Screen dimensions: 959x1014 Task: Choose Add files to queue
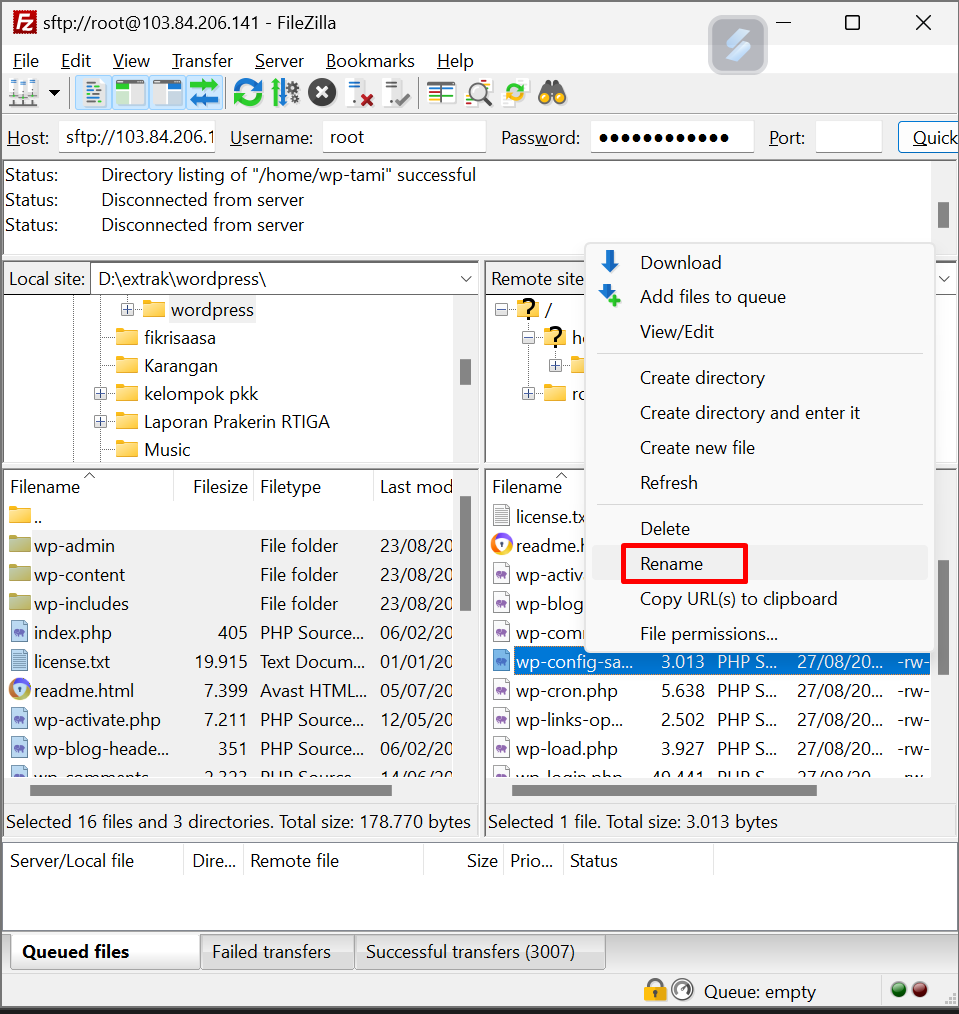click(x=713, y=297)
